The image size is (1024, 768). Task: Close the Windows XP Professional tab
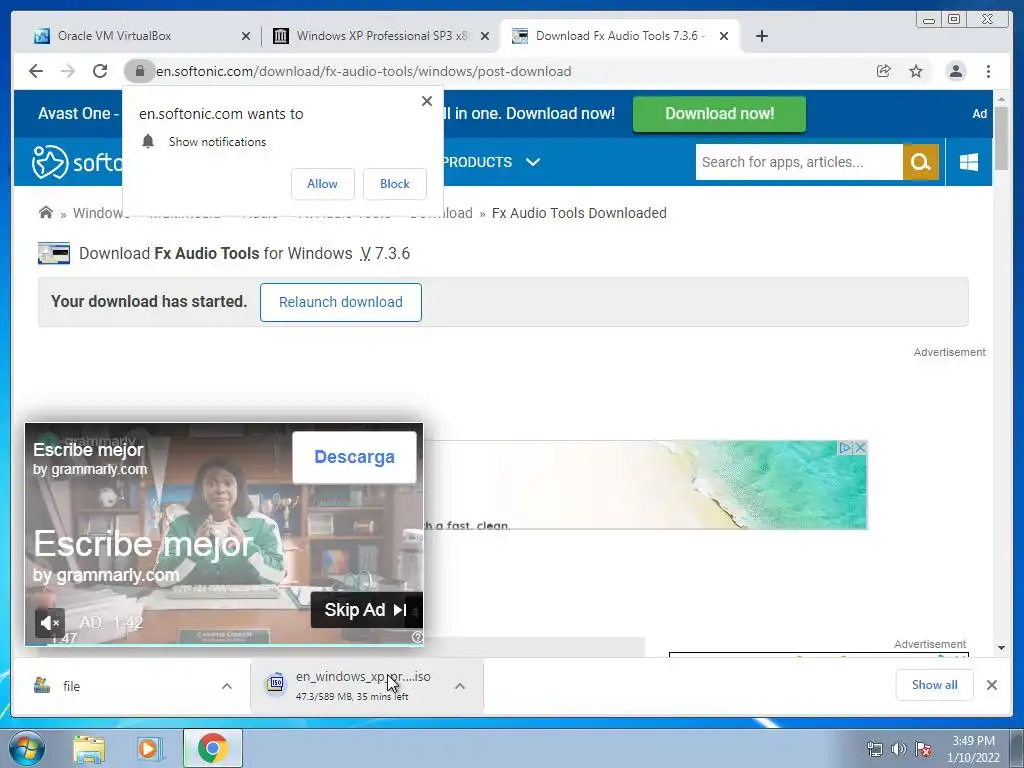[x=485, y=37]
